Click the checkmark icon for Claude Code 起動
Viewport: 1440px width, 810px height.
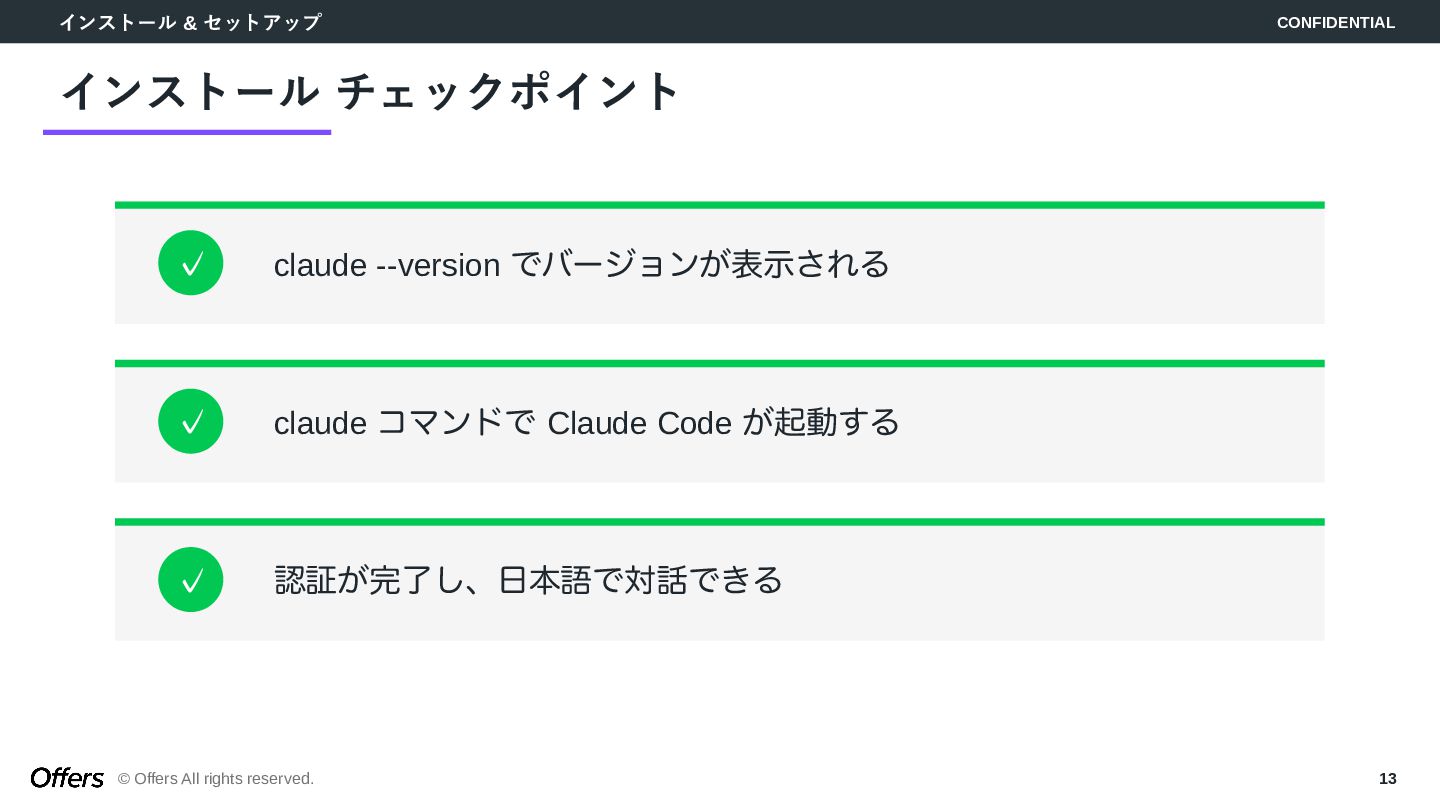(x=190, y=421)
